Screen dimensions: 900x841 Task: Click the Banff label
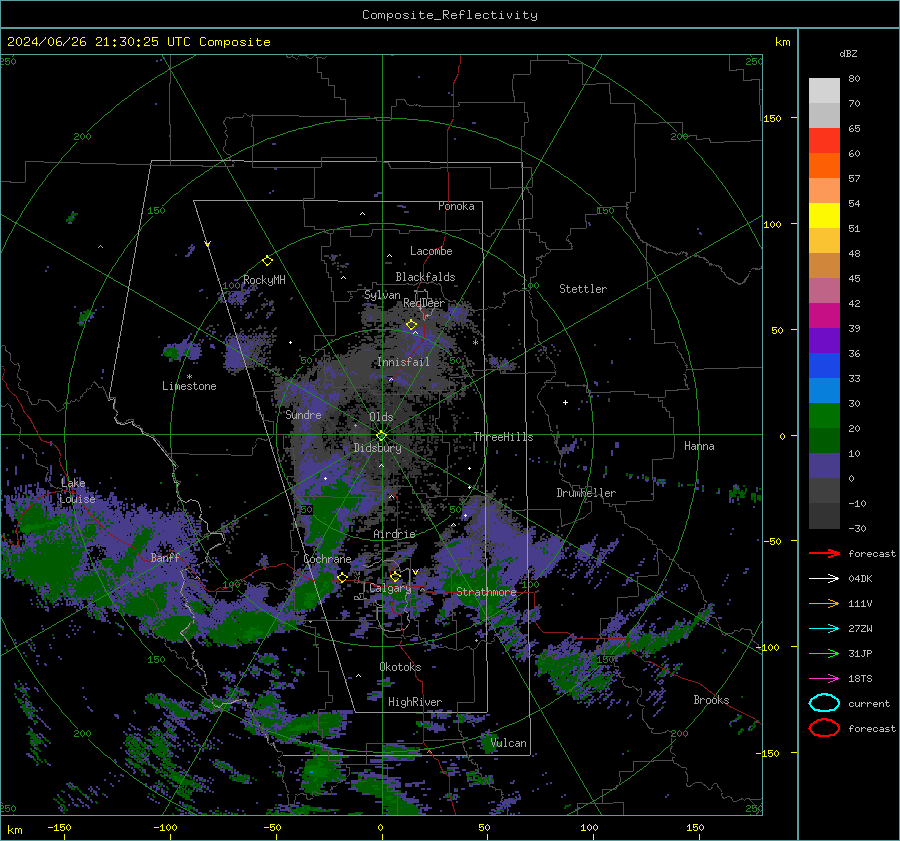click(165, 557)
